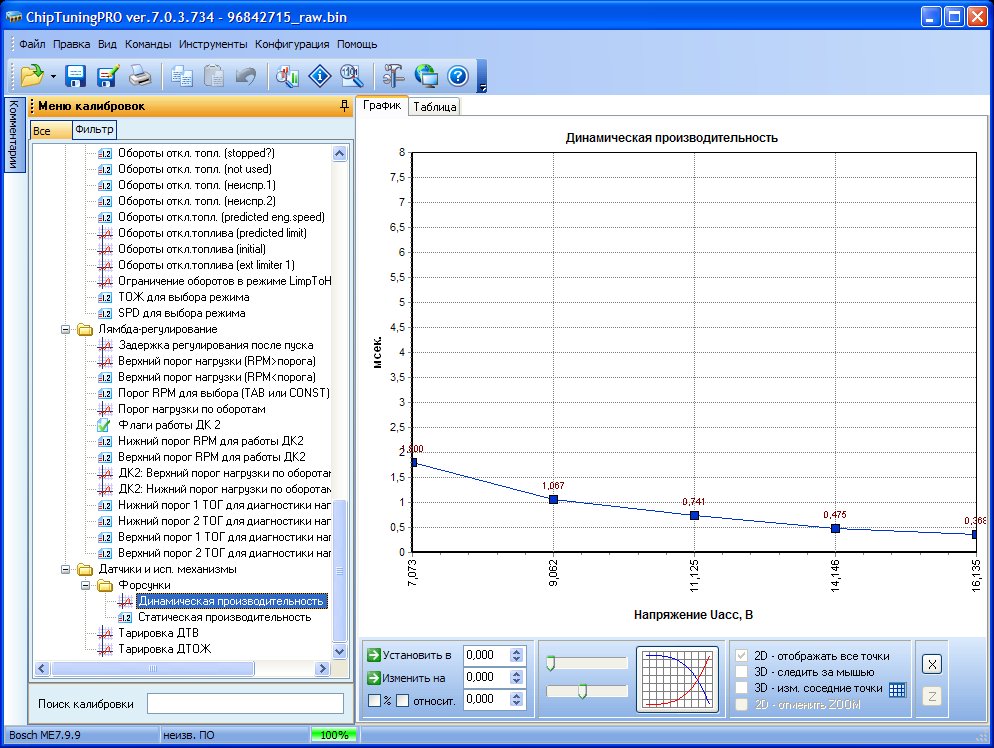Switch to the 'Таблица' tab
The height and width of the screenshot is (748, 994).
[x=435, y=107]
